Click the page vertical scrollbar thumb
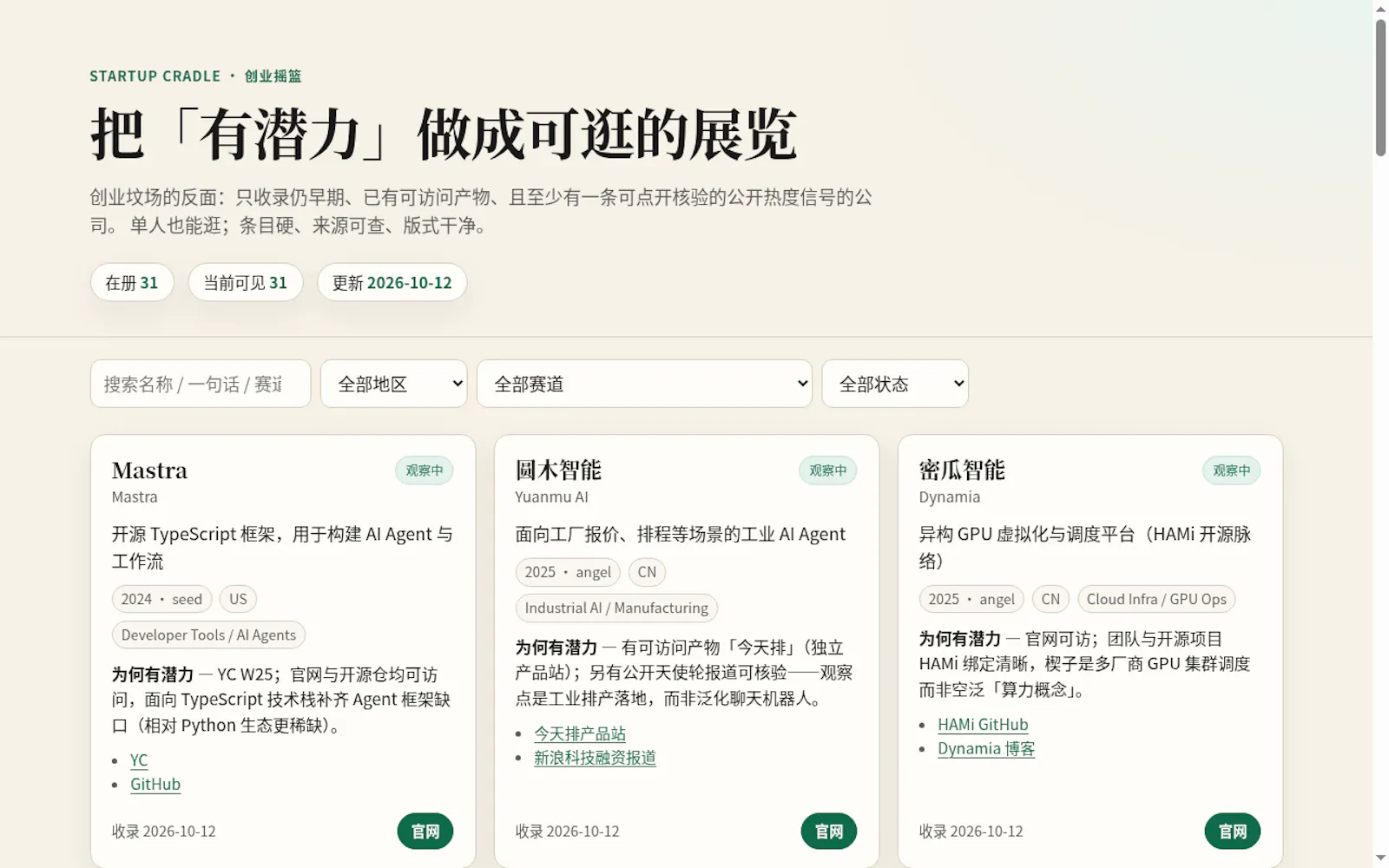The width and height of the screenshot is (1389, 868). point(1380,88)
